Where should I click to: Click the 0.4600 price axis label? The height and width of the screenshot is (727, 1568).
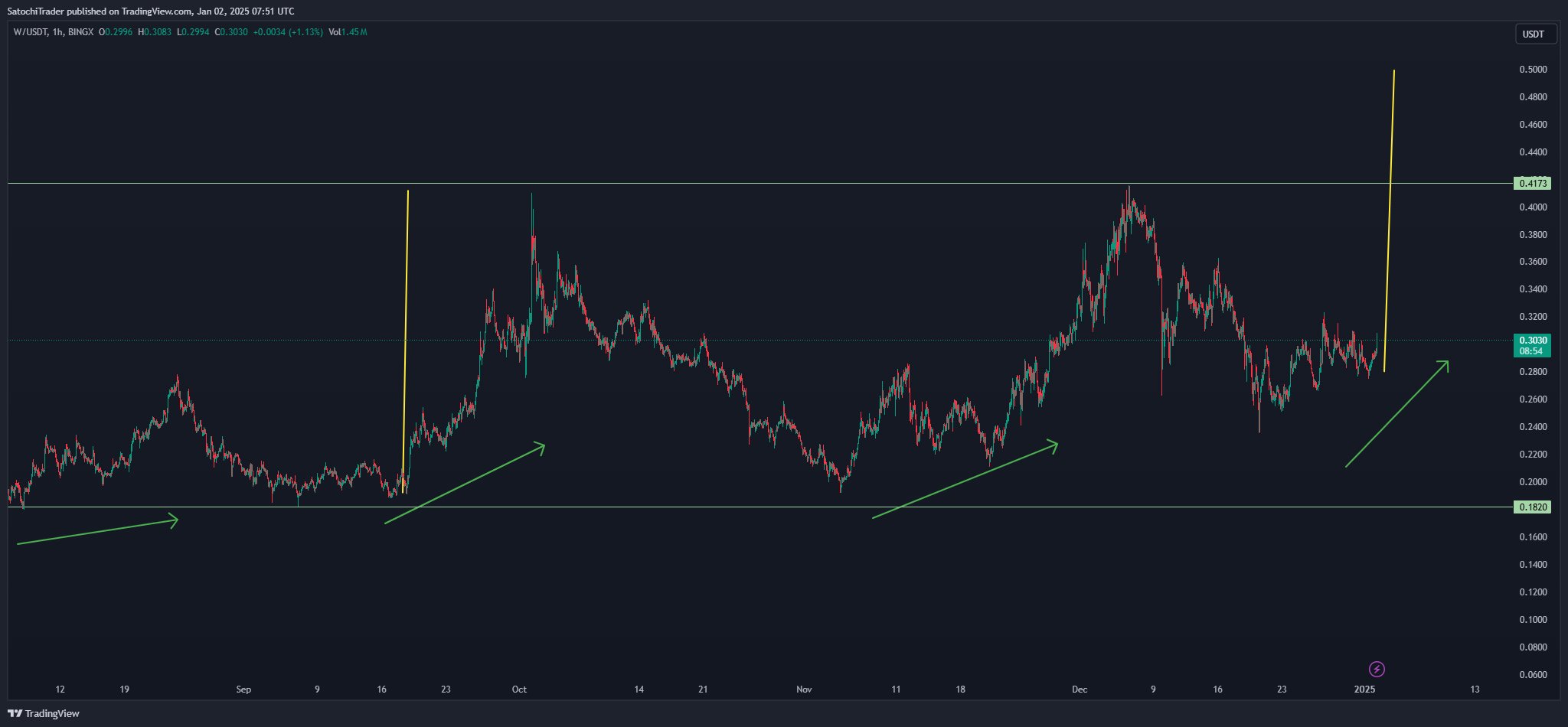pos(1533,124)
